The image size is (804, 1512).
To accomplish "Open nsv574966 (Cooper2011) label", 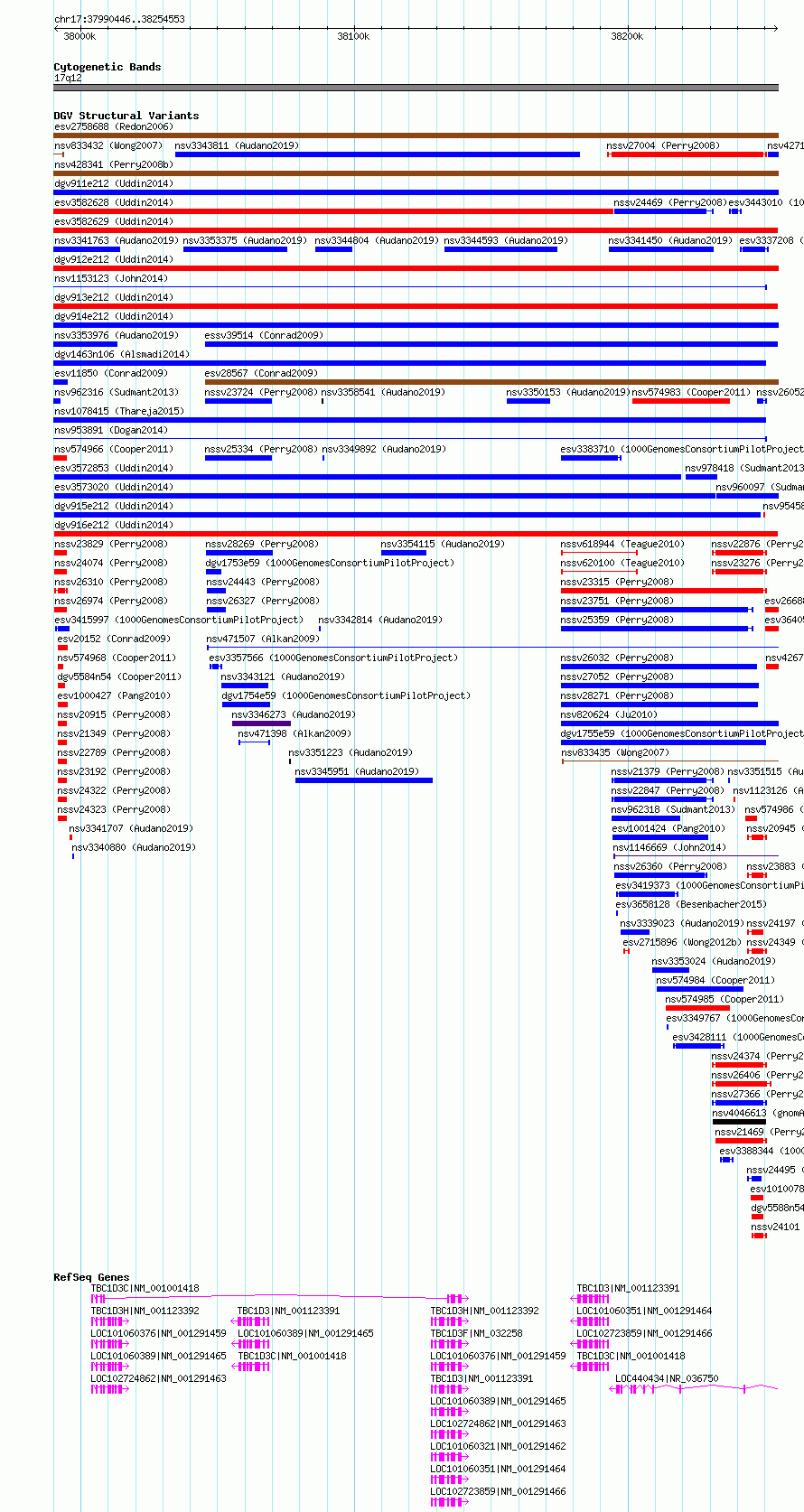I will [x=116, y=449].
